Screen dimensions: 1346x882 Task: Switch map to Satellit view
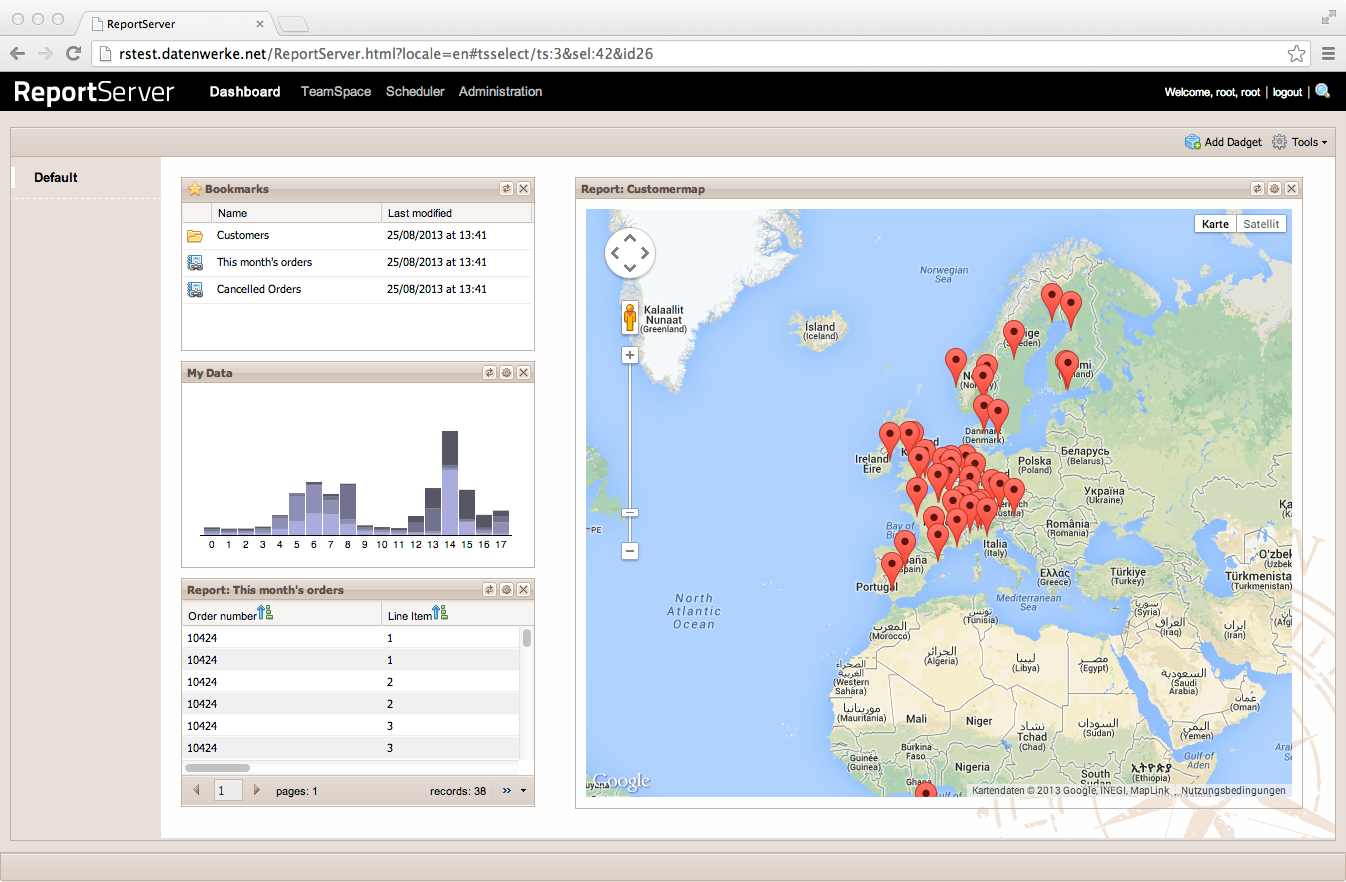(x=1262, y=224)
